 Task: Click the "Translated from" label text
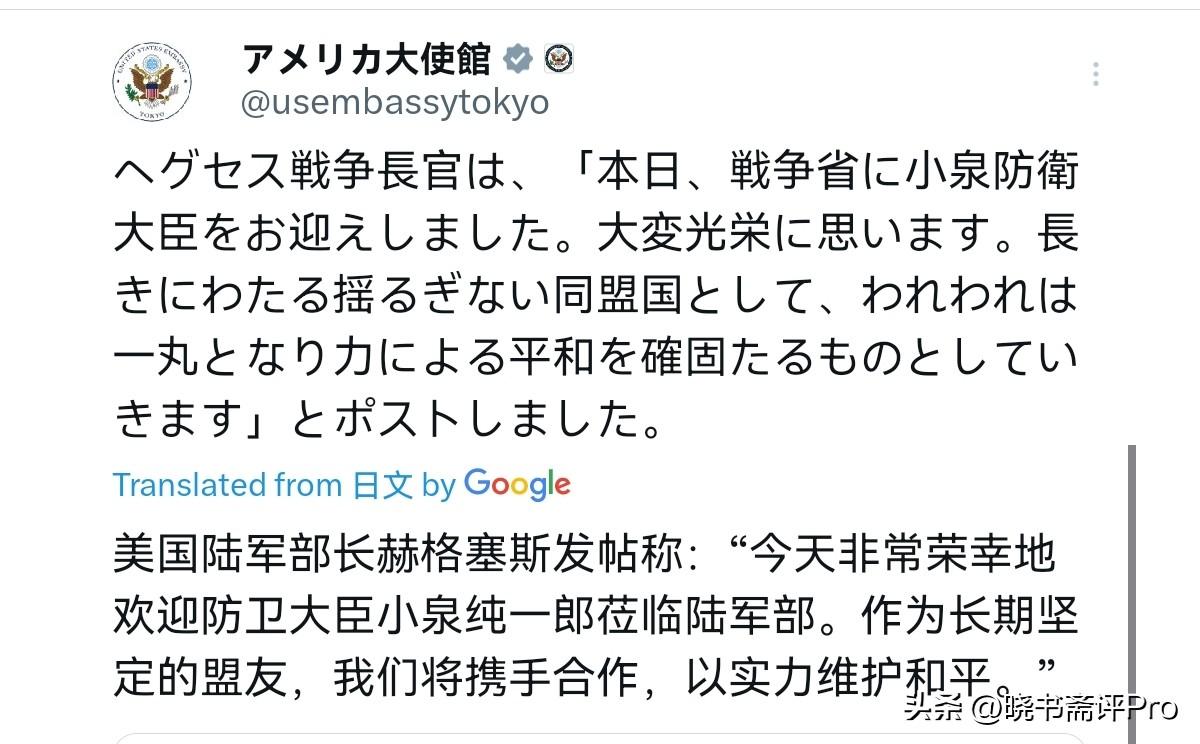(227, 486)
